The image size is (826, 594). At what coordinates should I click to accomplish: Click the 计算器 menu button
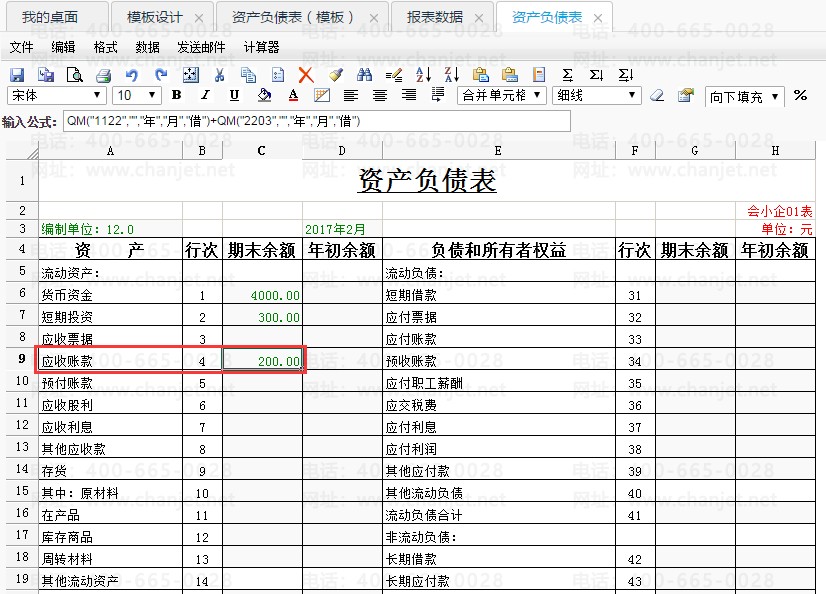[x=261, y=47]
